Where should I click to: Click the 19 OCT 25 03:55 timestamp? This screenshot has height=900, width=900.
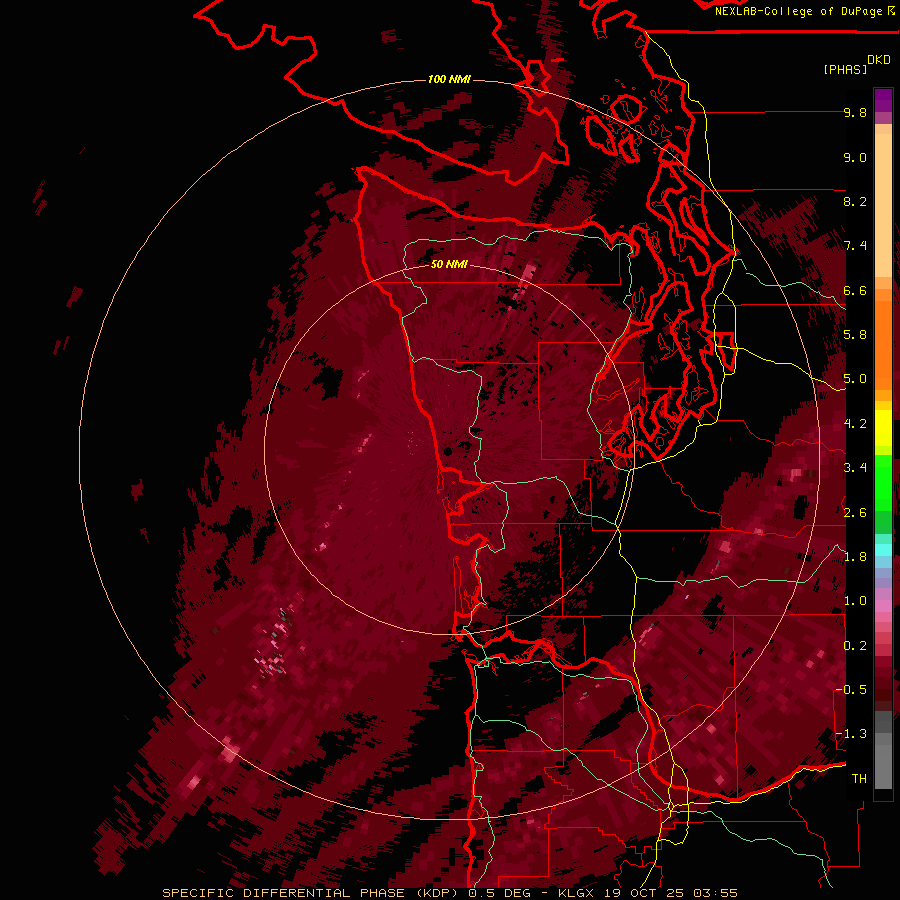coord(670,893)
